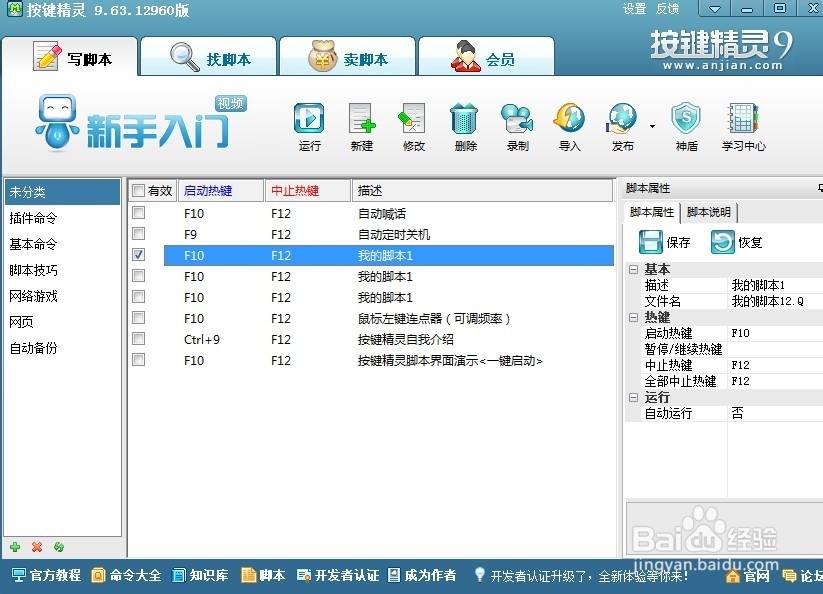Click the green refresh category icon
Screen dimensions: 823x594
(59, 547)
